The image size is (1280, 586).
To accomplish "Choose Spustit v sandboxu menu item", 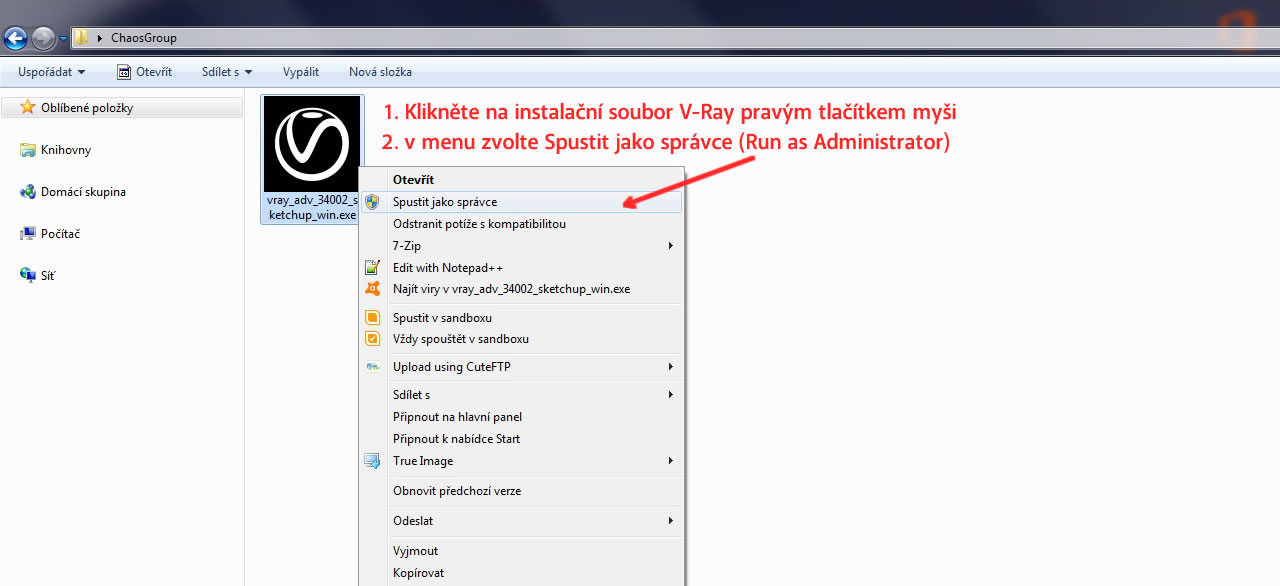I will tap(521, 318).
